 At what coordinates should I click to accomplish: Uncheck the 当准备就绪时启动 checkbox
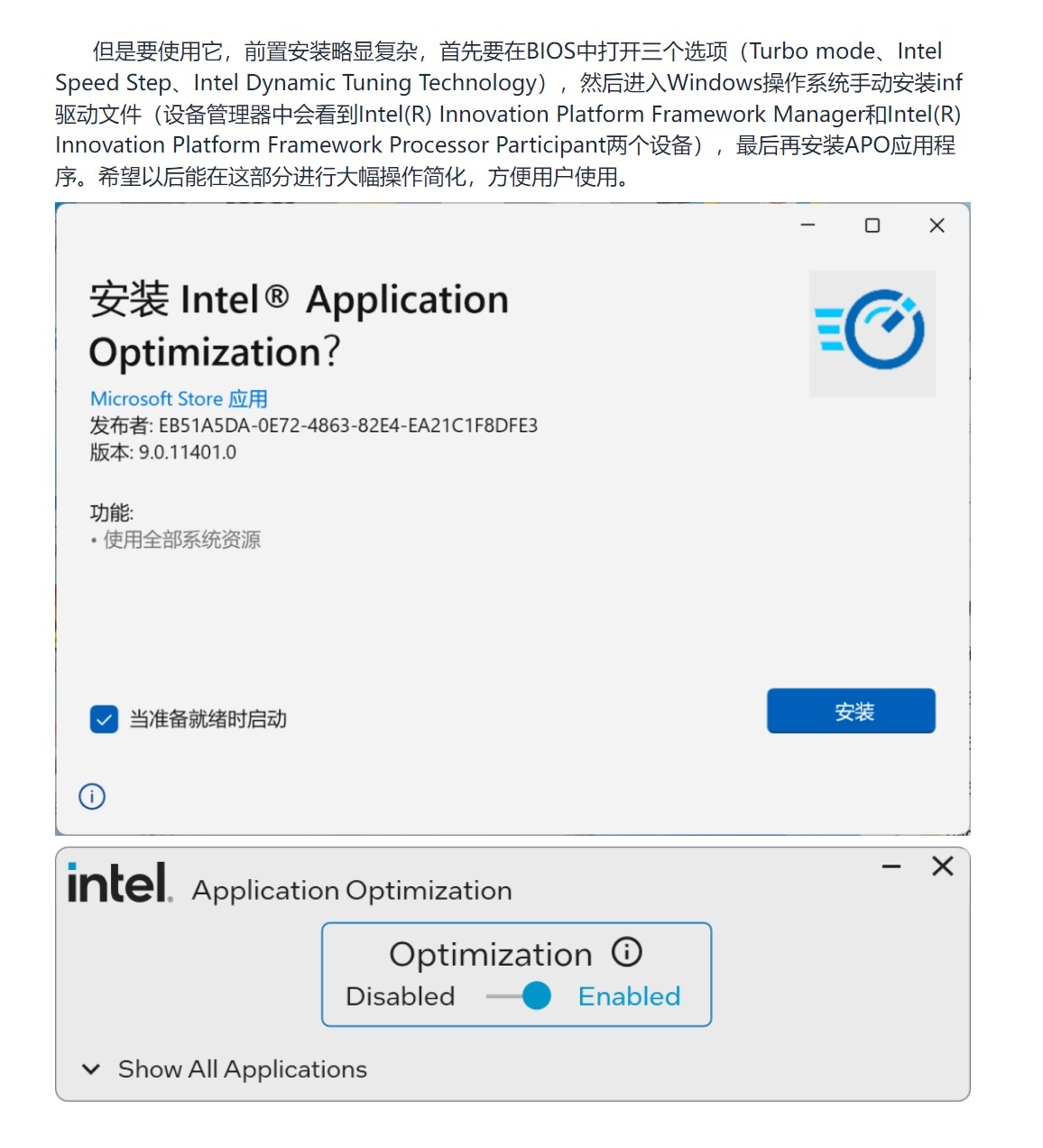(x=104, y=719)
